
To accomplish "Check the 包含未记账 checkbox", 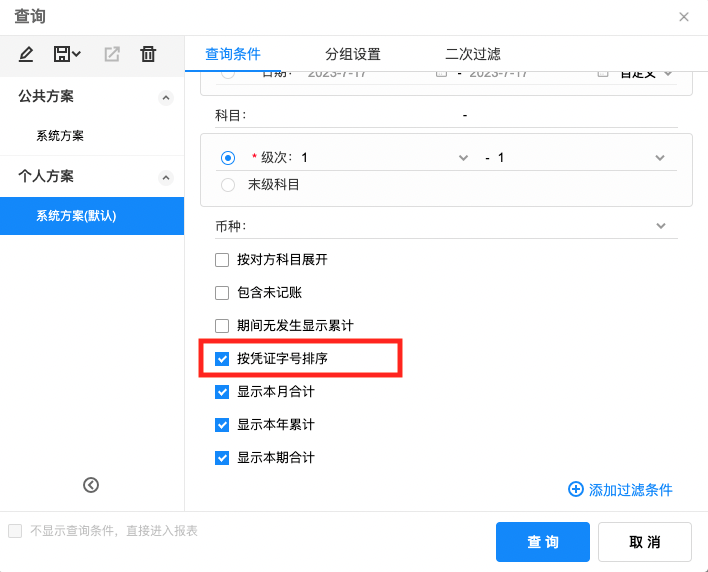I will (222, 293).
